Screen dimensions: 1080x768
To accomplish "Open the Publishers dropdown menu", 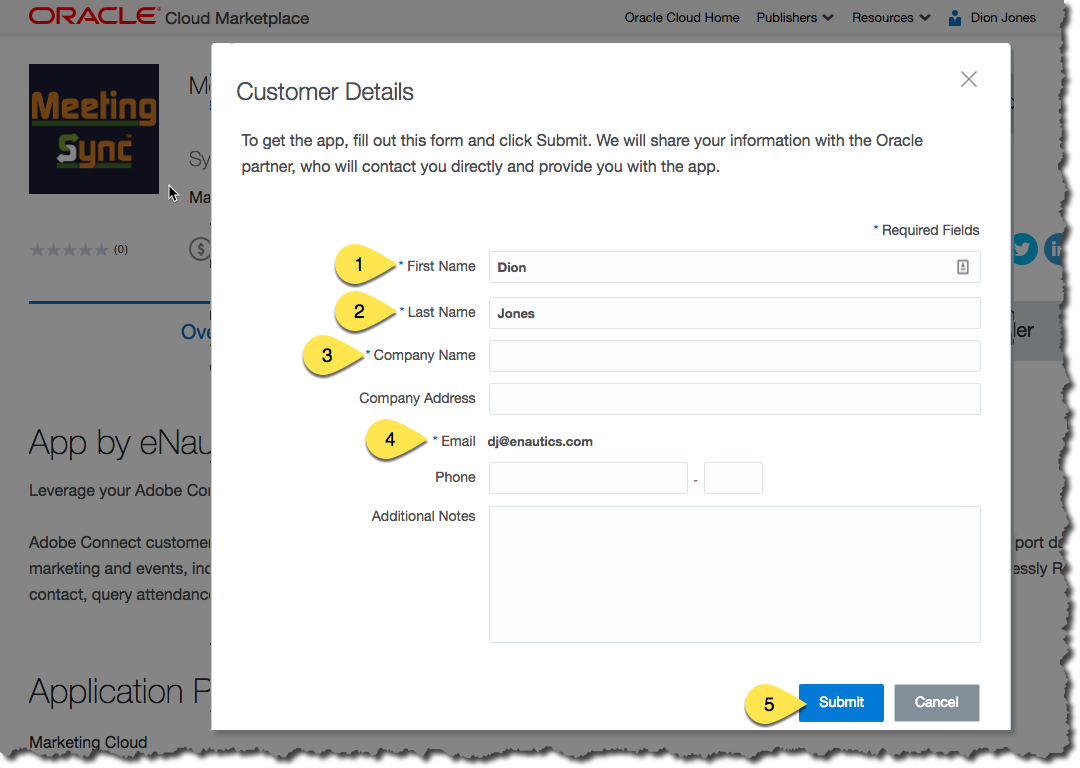I will click(x=794, y=17).
